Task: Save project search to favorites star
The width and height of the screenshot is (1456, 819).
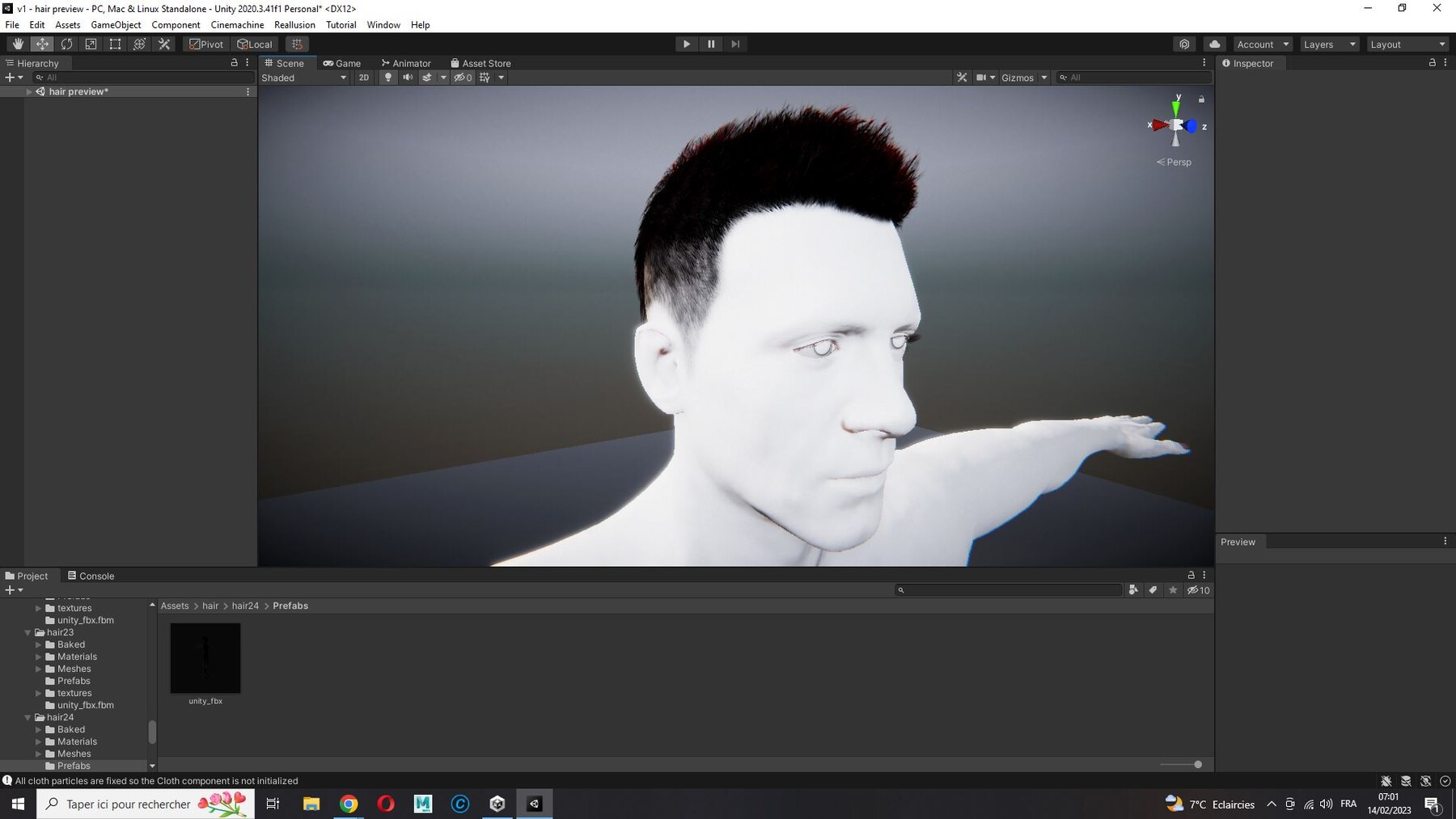Action: pyautogui.click(x=1173, y=590)
